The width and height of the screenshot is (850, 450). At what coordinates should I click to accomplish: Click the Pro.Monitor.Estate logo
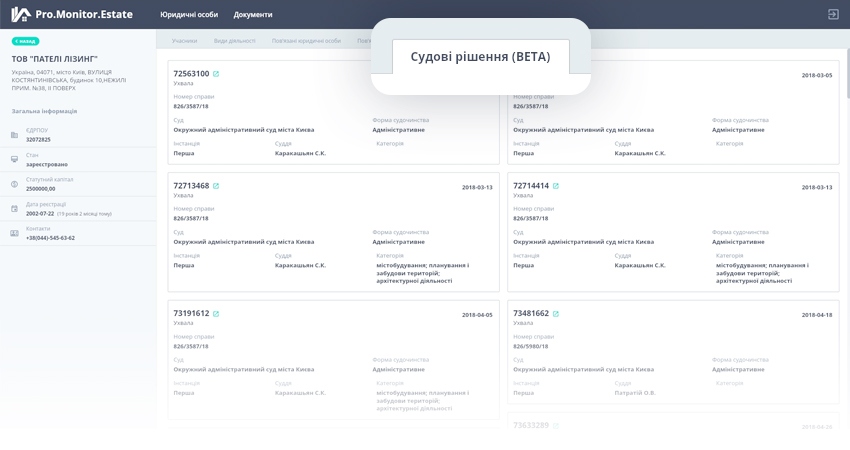[71, 14]
